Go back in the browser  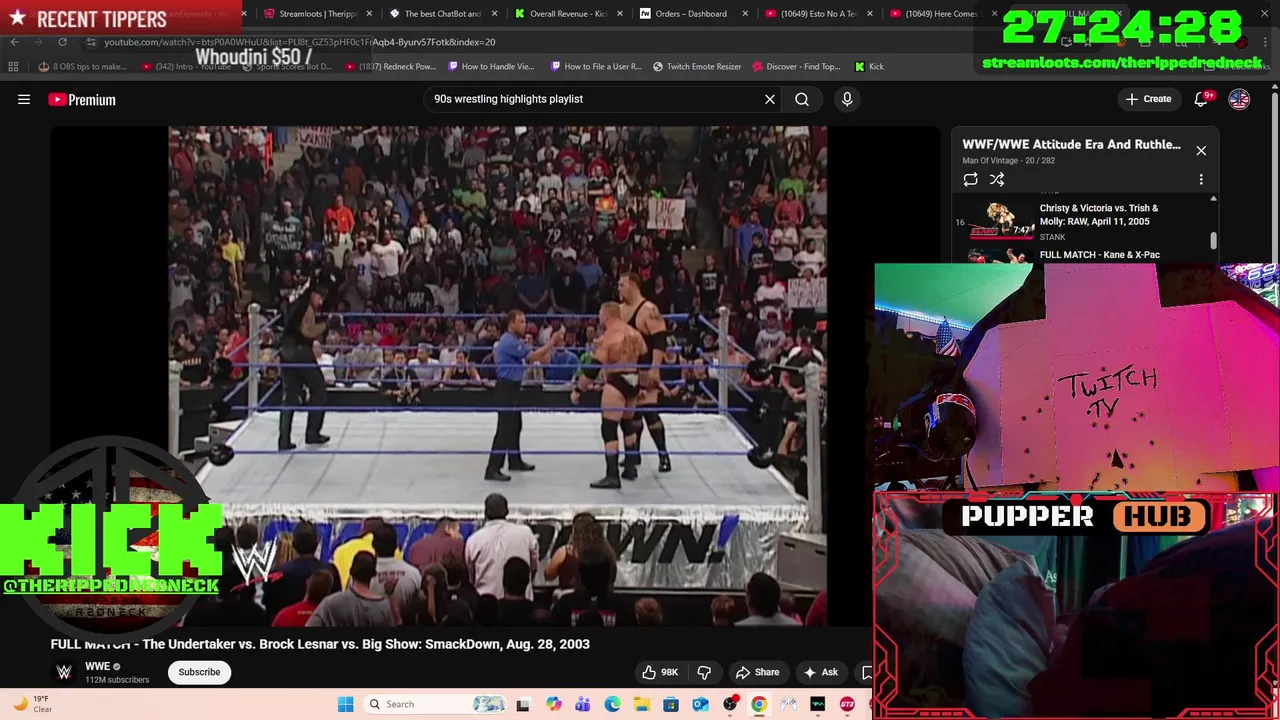point(14,42)
